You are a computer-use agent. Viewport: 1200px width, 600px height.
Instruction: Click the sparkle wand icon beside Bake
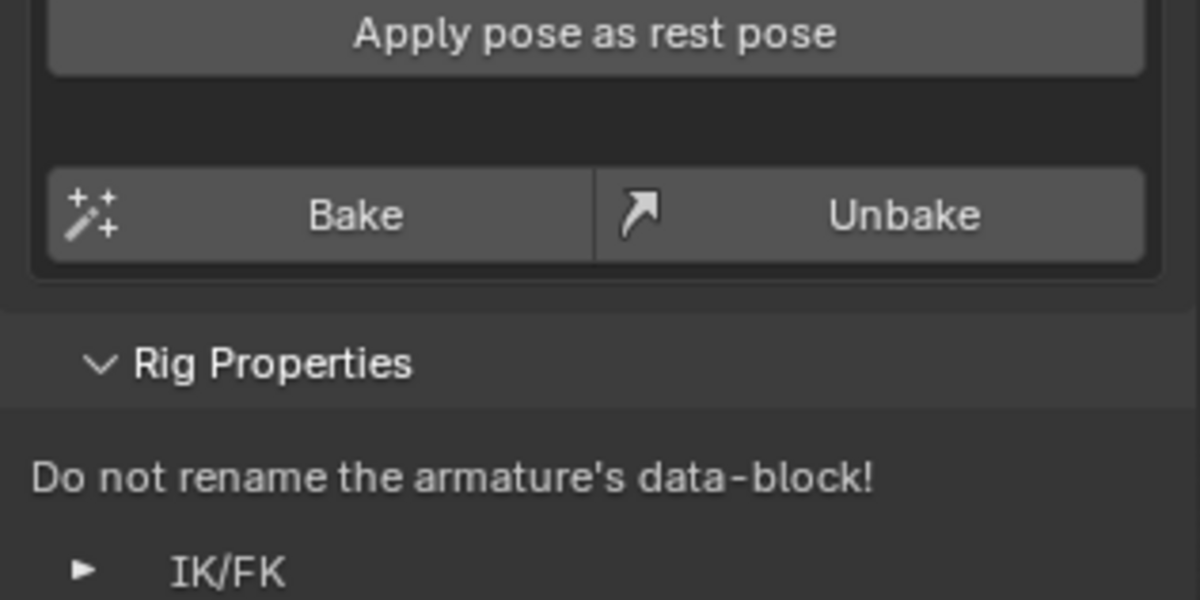pos(92,214)
